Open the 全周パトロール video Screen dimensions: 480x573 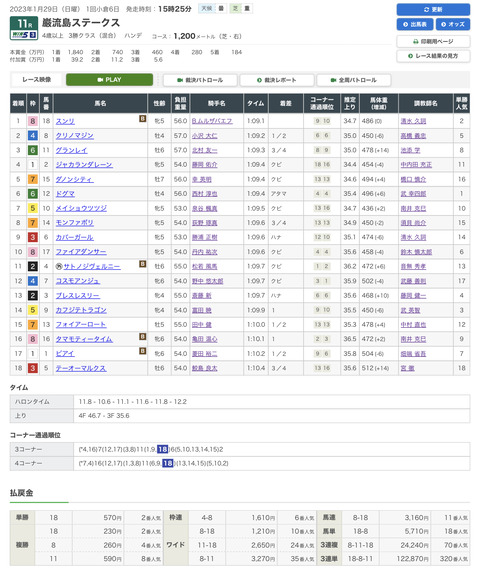(x=354, y=80)
